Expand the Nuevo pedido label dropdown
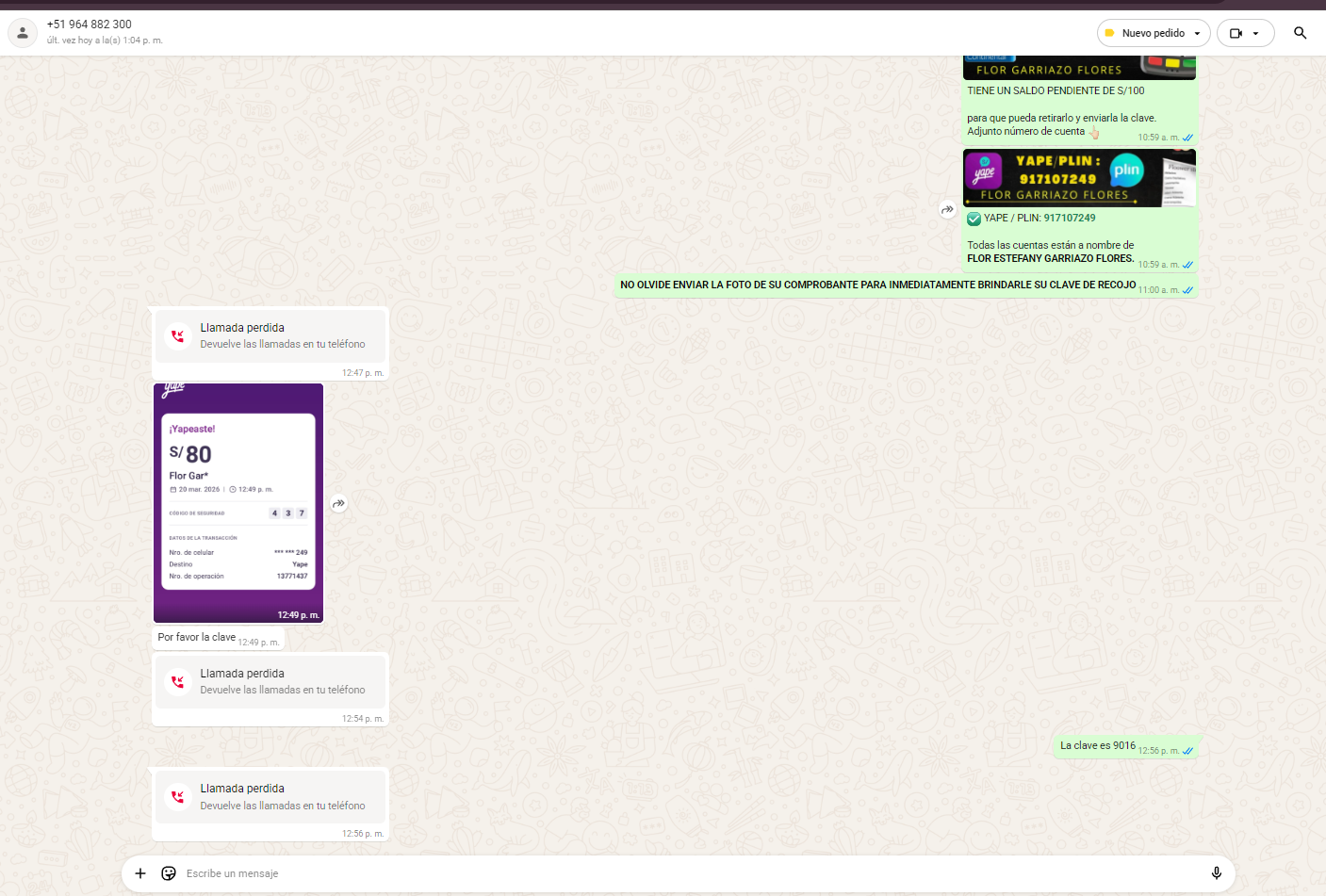Viewport: 1326px width, 896px height. tap(1197, 33)
